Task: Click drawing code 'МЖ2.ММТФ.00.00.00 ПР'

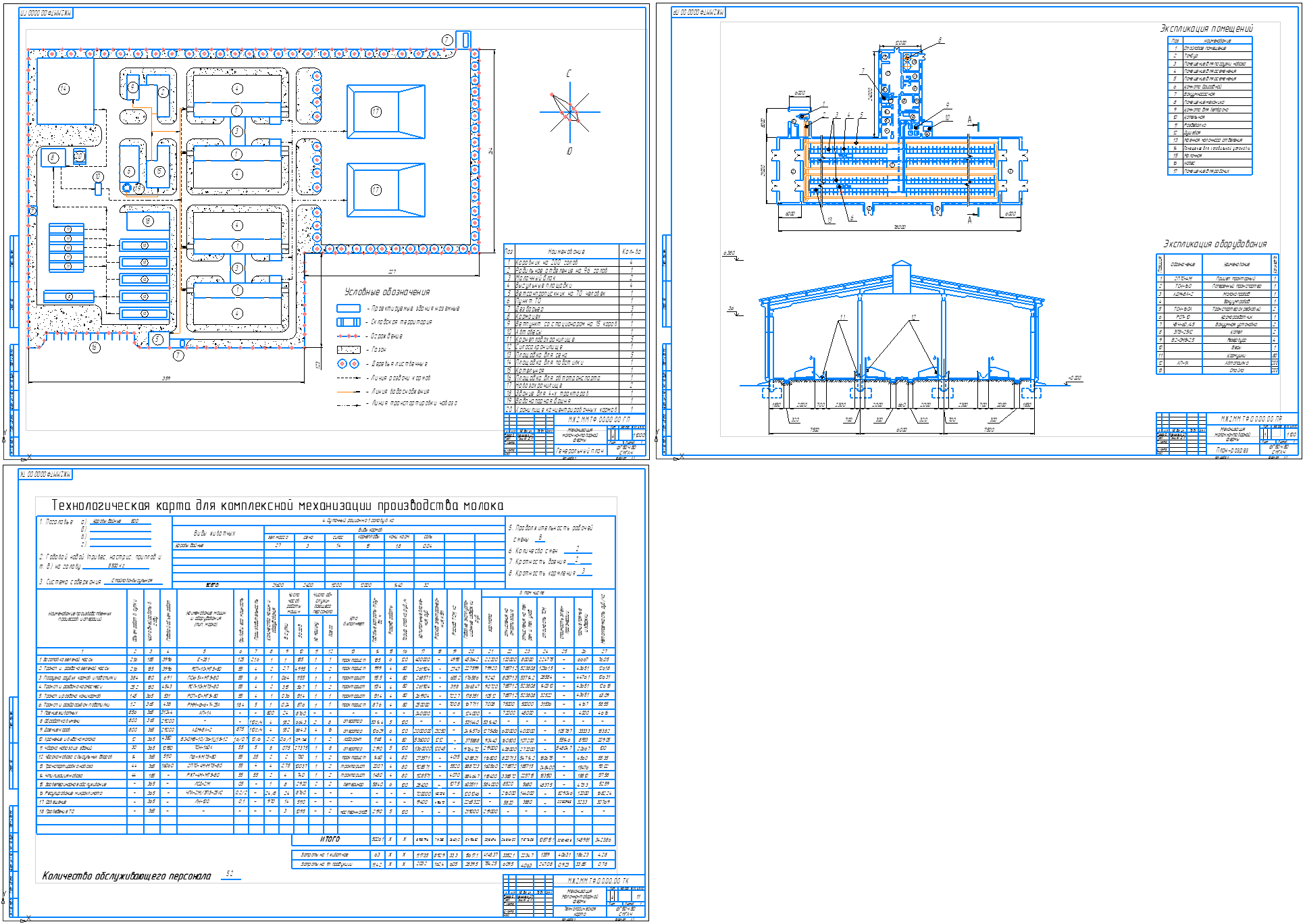Action: click(x=1251, y=419)
